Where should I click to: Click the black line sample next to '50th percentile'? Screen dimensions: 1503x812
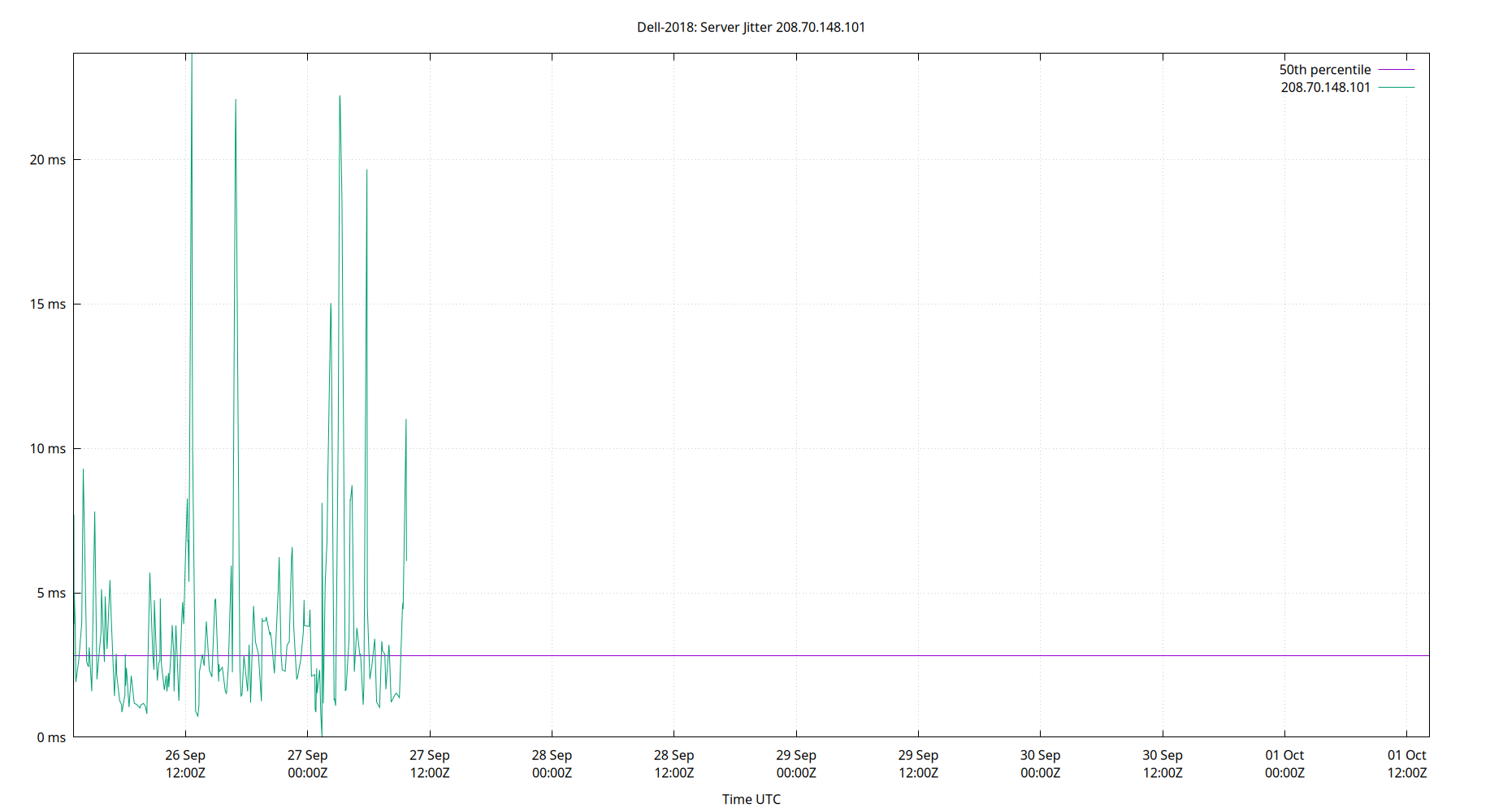[1397, 70]
